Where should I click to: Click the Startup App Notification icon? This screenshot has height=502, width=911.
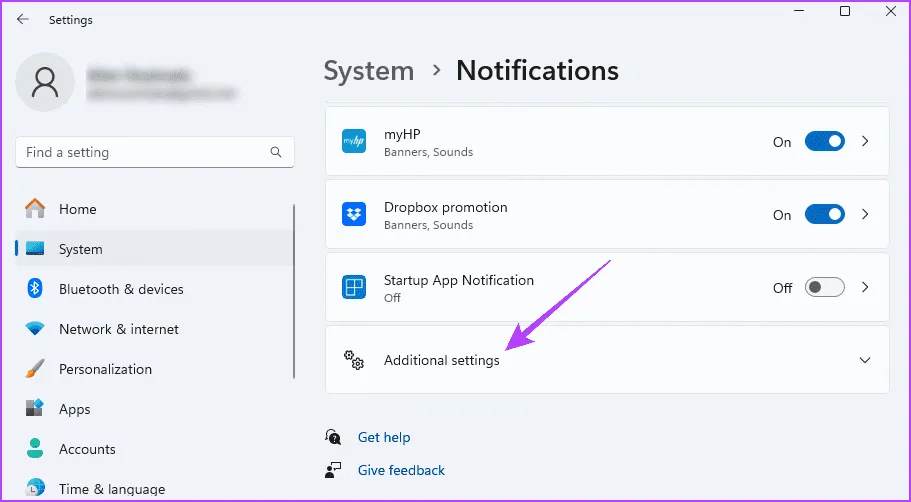(354, 288)
